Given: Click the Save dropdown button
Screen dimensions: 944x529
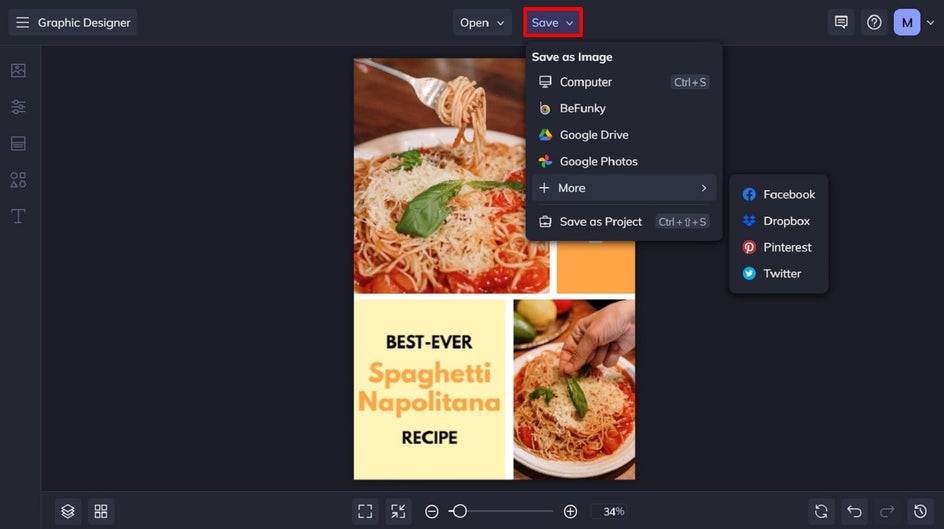Looking at the screenshot, I should click(553, 22).
